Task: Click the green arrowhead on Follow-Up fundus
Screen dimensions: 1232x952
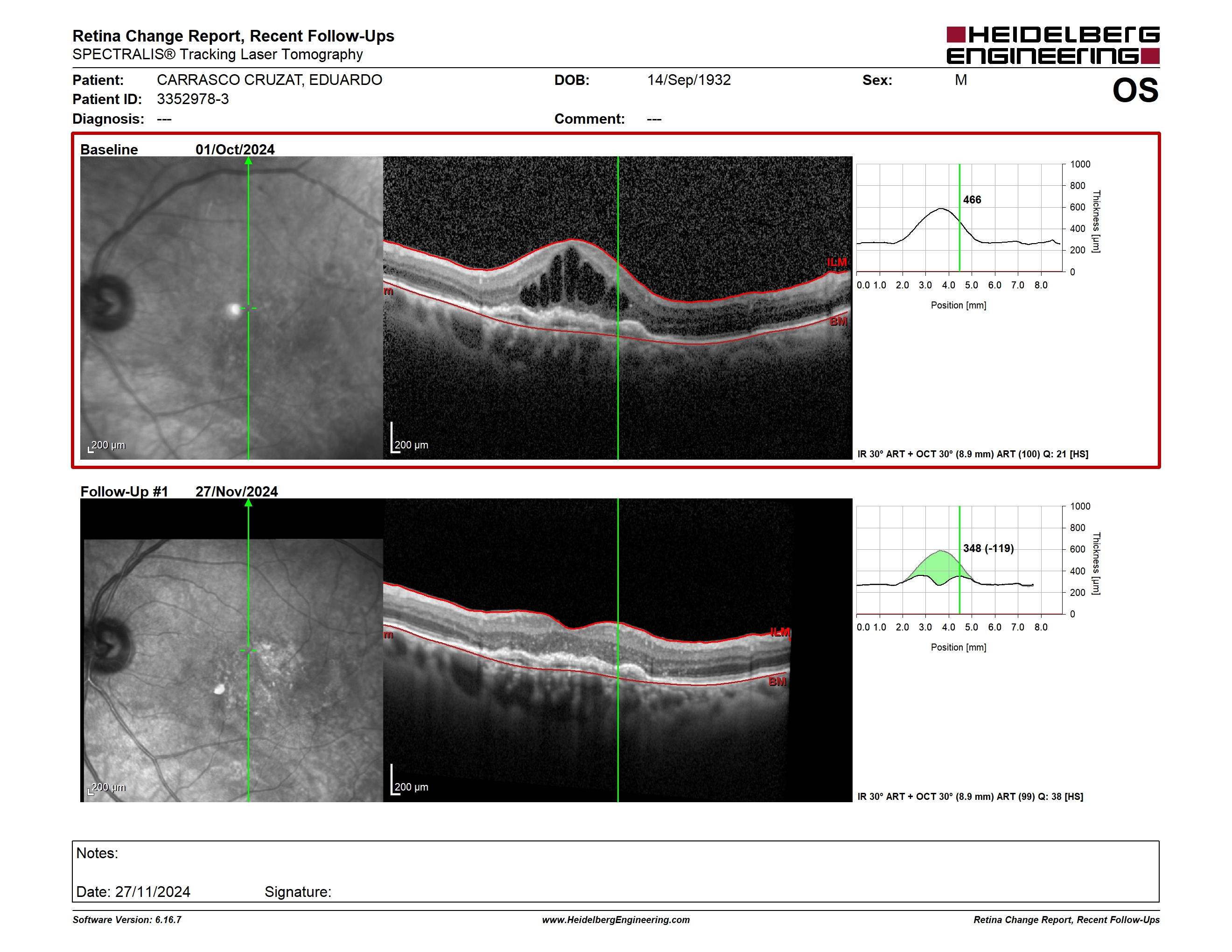Action: 248,503
